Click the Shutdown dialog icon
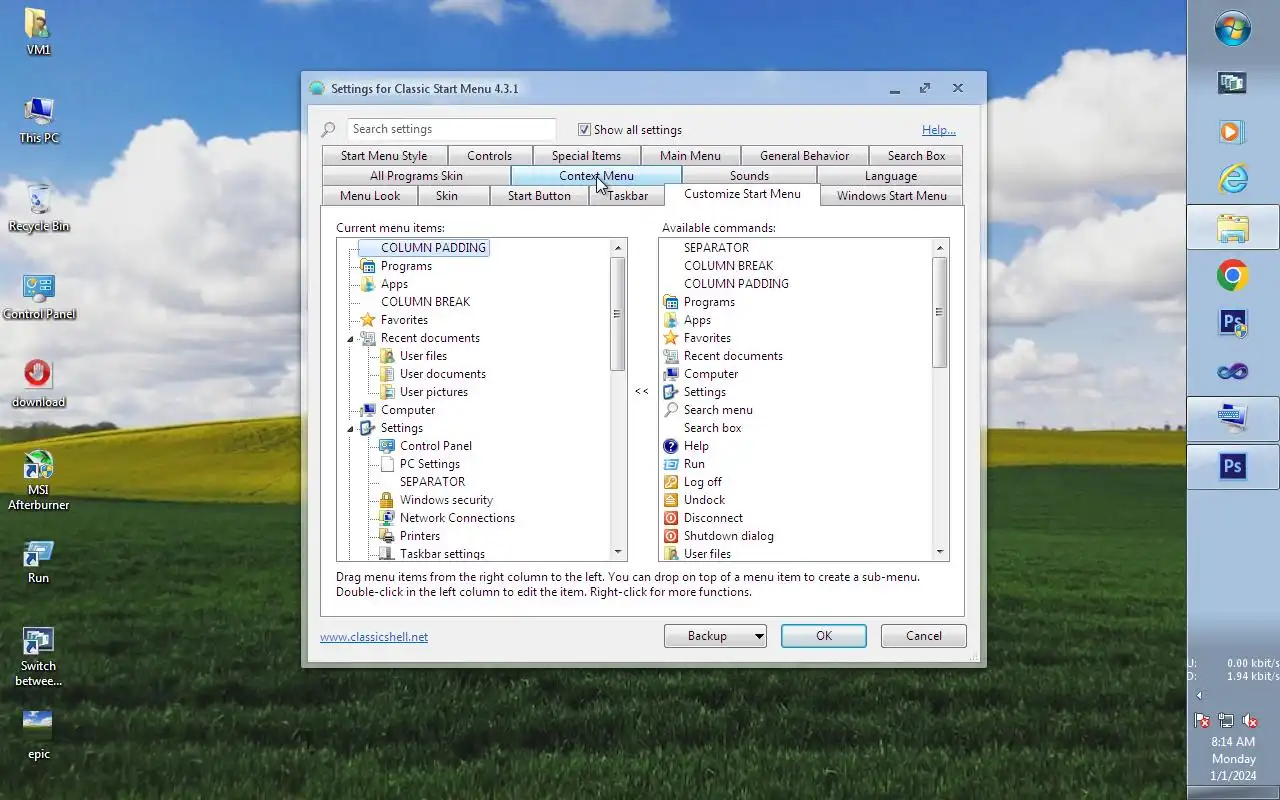 coord(671,536)
